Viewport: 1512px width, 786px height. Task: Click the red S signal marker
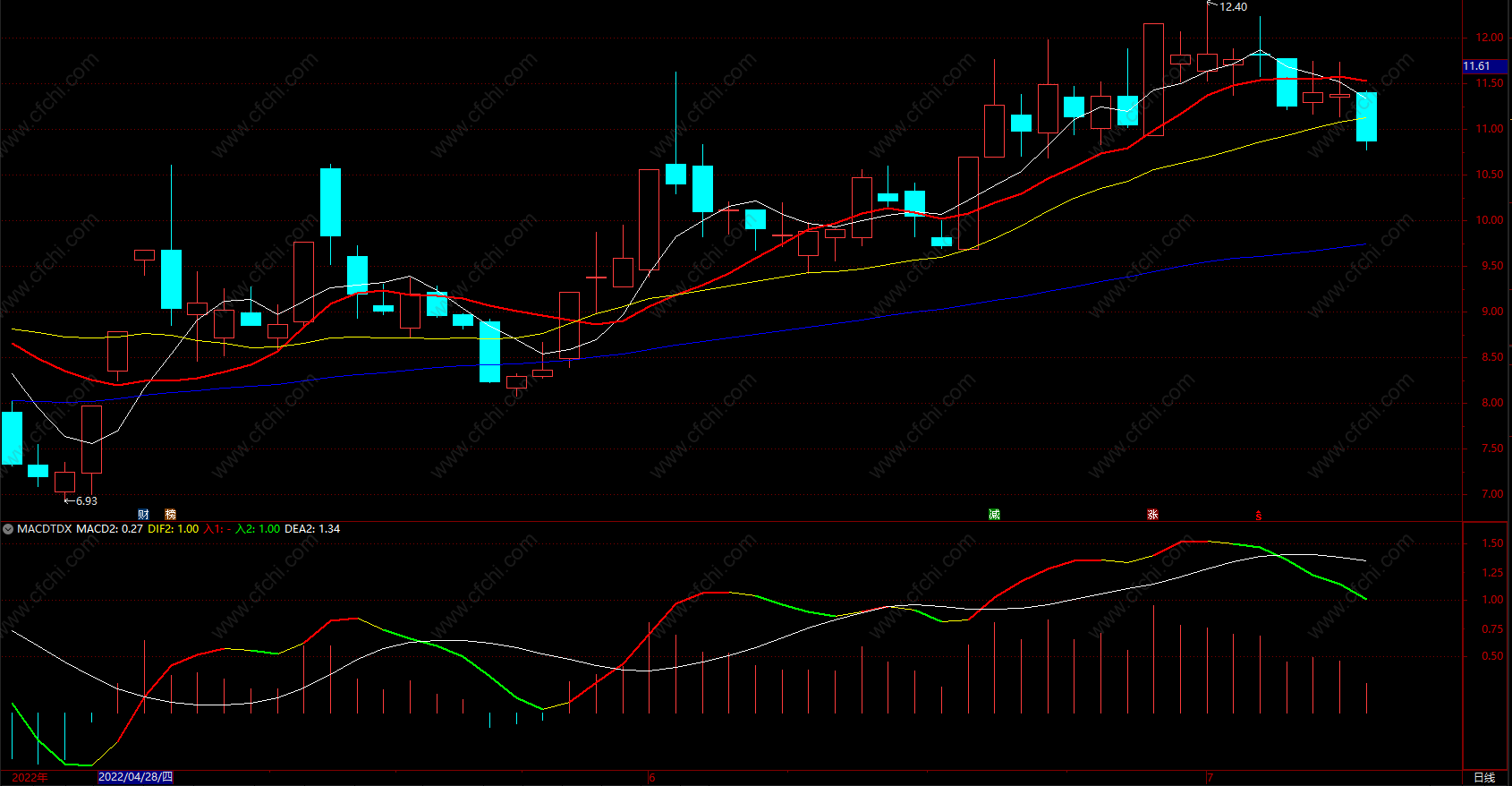1259,516
